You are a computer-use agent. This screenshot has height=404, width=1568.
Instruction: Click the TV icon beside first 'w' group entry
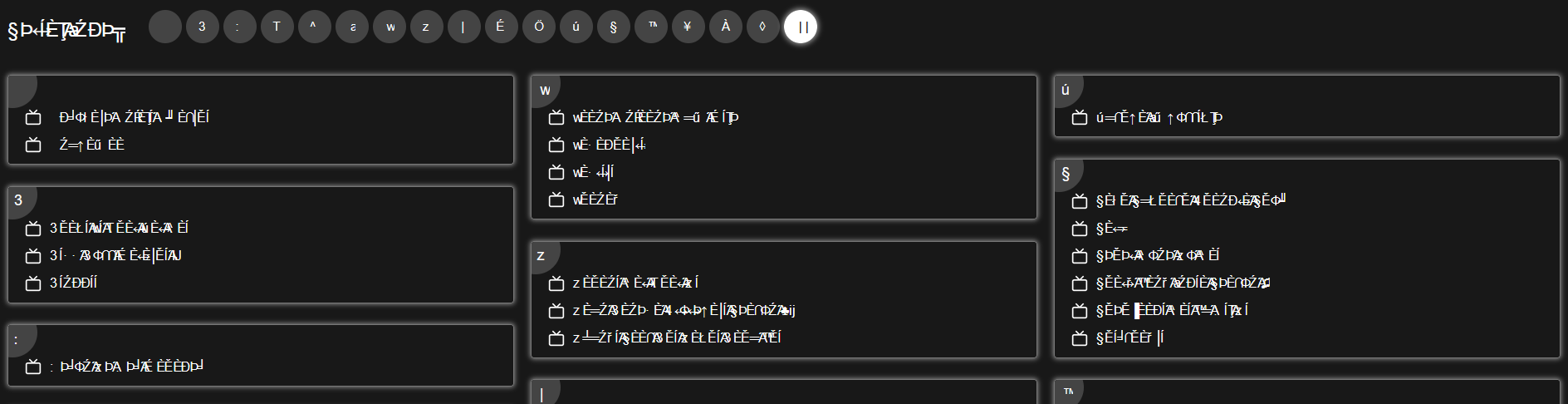[556, 118]
